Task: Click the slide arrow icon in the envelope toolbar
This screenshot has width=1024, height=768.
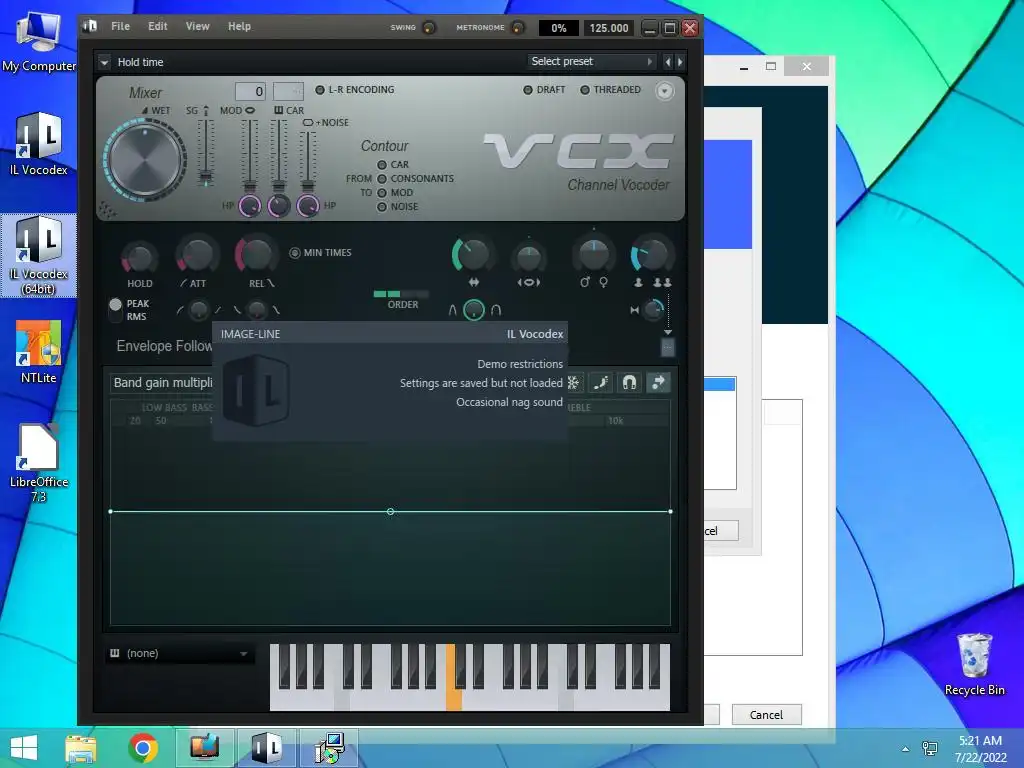Action: coord(658,383)
